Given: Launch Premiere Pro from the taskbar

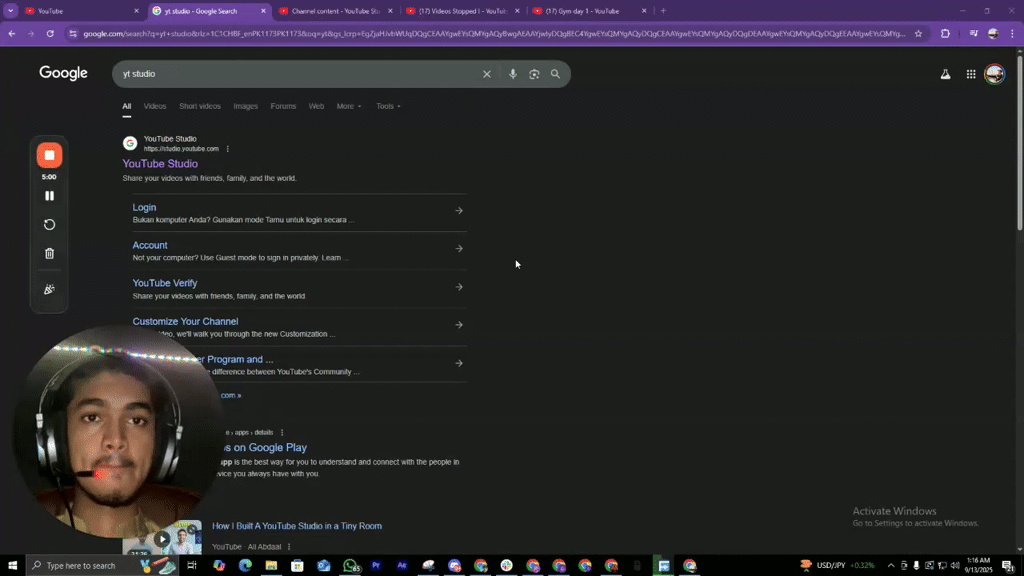Looking at the screenshot, I should (x=376, y=566).
